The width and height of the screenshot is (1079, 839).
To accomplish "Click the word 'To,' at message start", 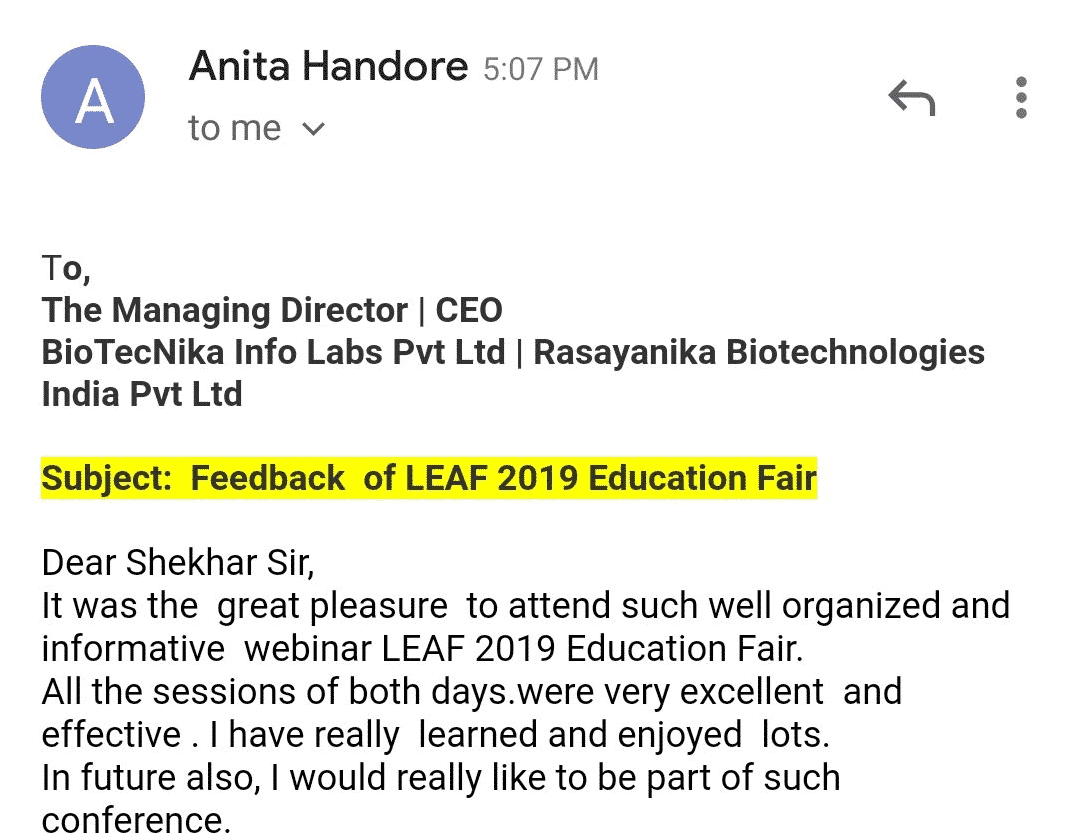I will coord(66,268).
